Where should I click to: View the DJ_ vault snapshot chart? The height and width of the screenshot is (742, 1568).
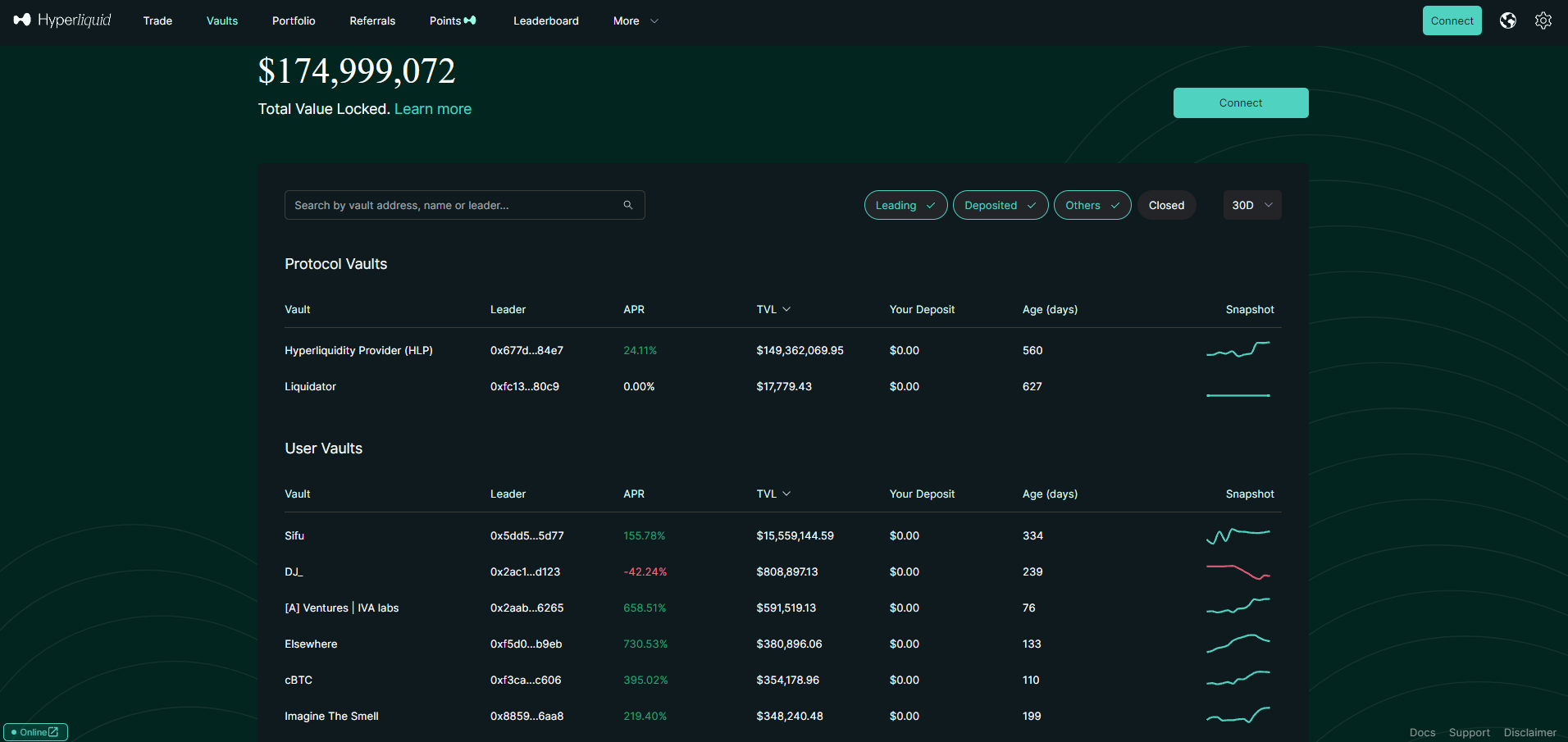click(1238, 571)
